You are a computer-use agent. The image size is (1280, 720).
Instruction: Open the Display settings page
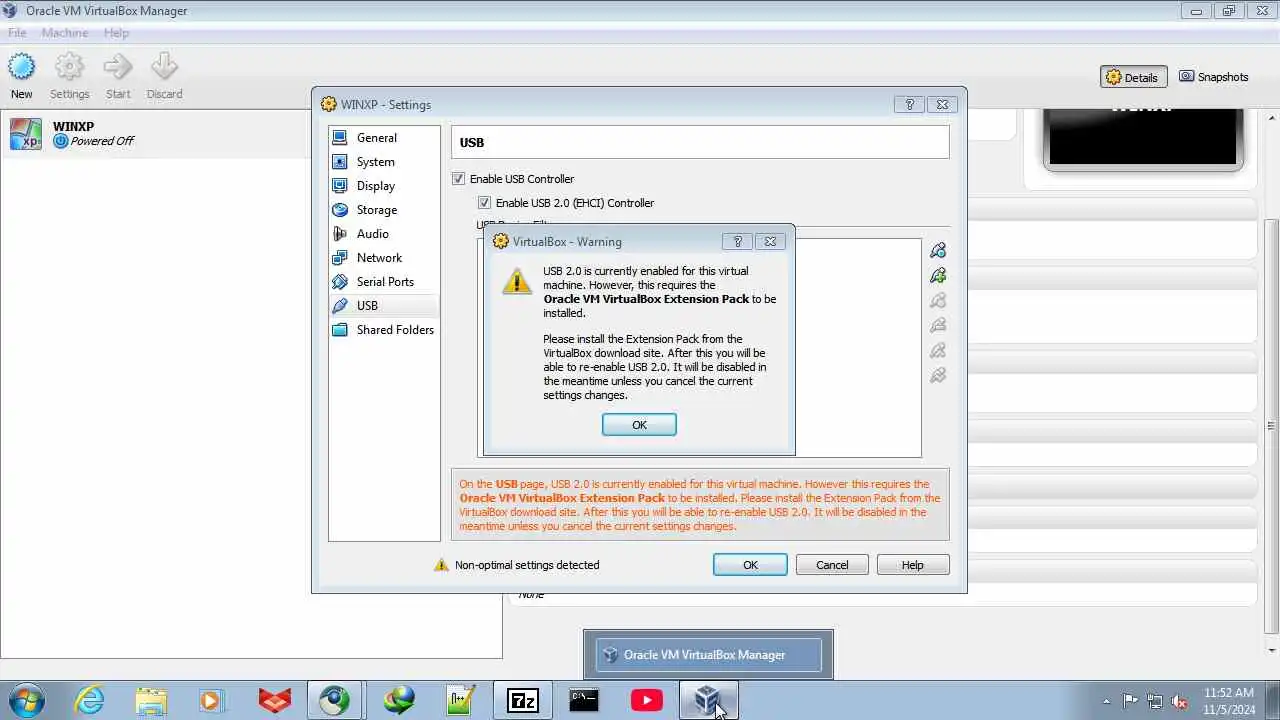pyautogui.click(x=384, y=186)
